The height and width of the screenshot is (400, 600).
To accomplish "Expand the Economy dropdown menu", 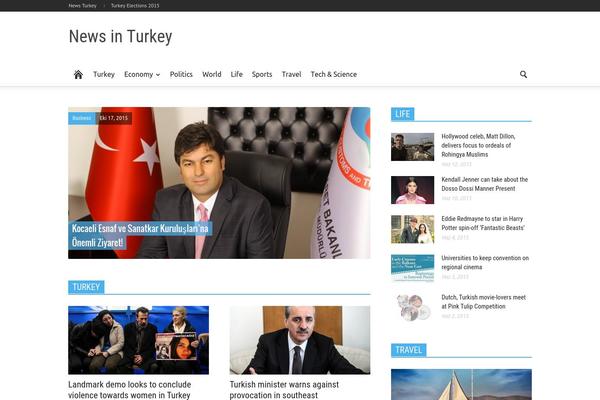I will 142,74.
